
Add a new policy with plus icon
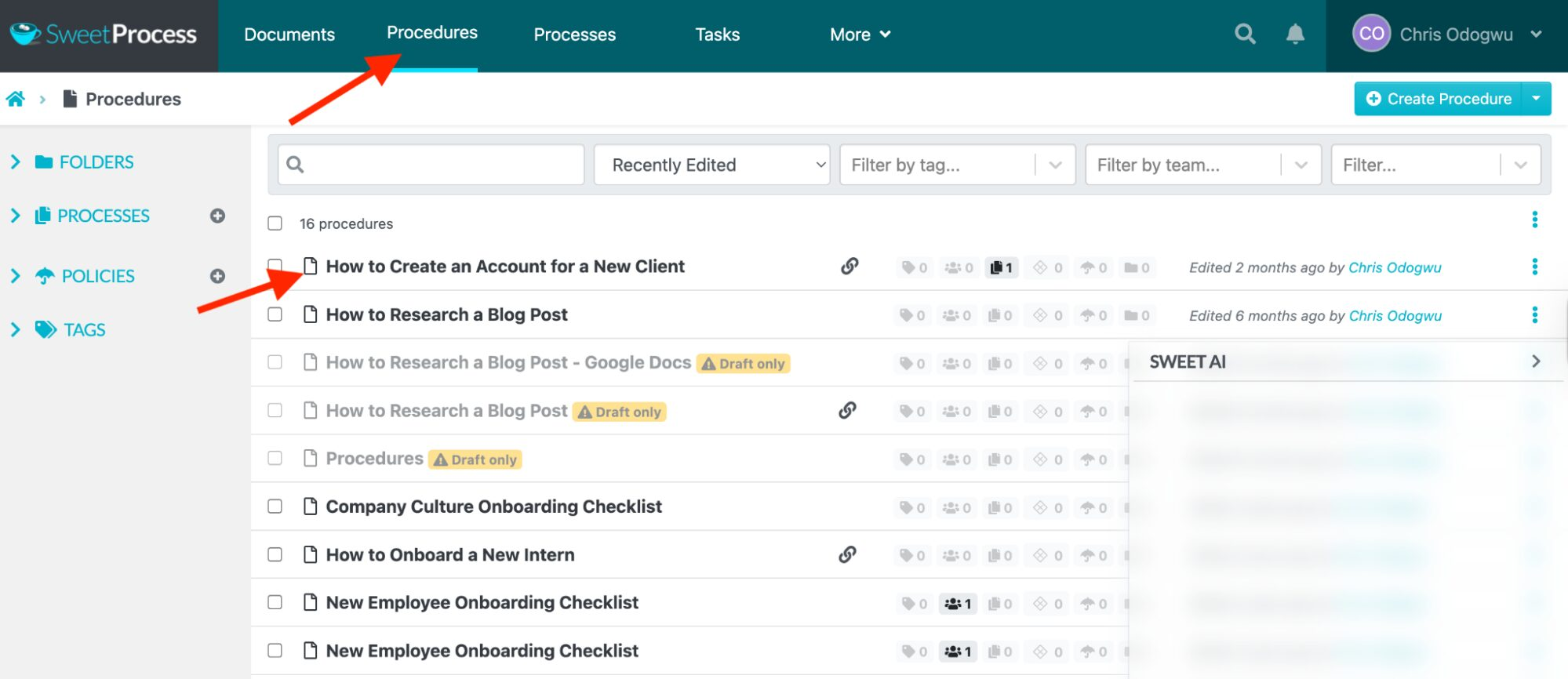click(218, 276)
